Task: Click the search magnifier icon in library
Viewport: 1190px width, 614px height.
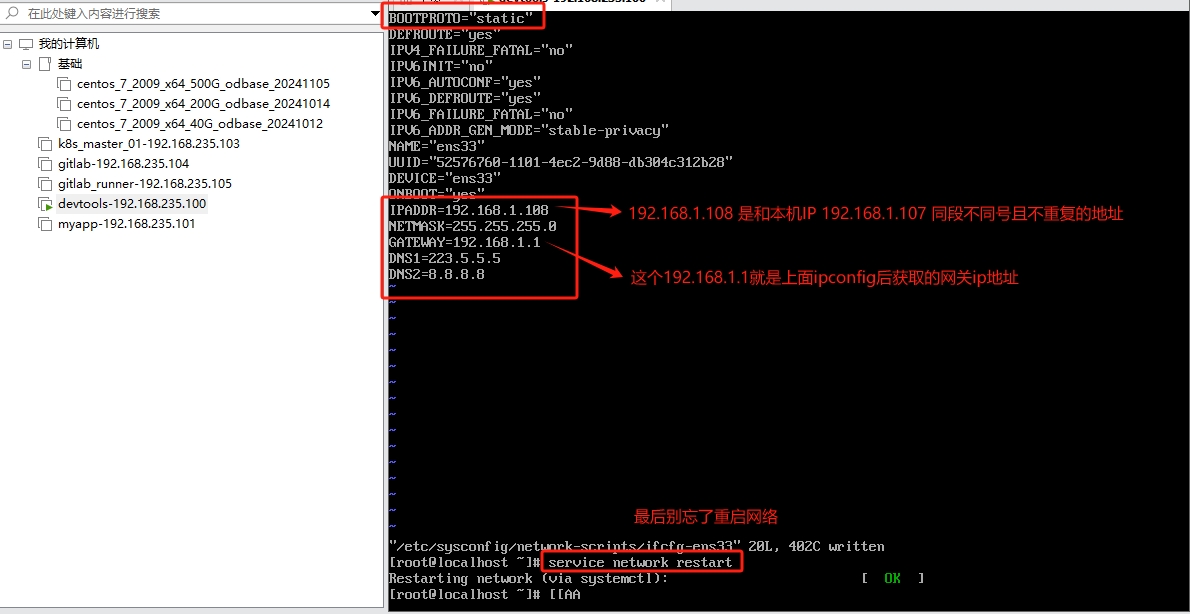Action: click(x=12, y=14)
